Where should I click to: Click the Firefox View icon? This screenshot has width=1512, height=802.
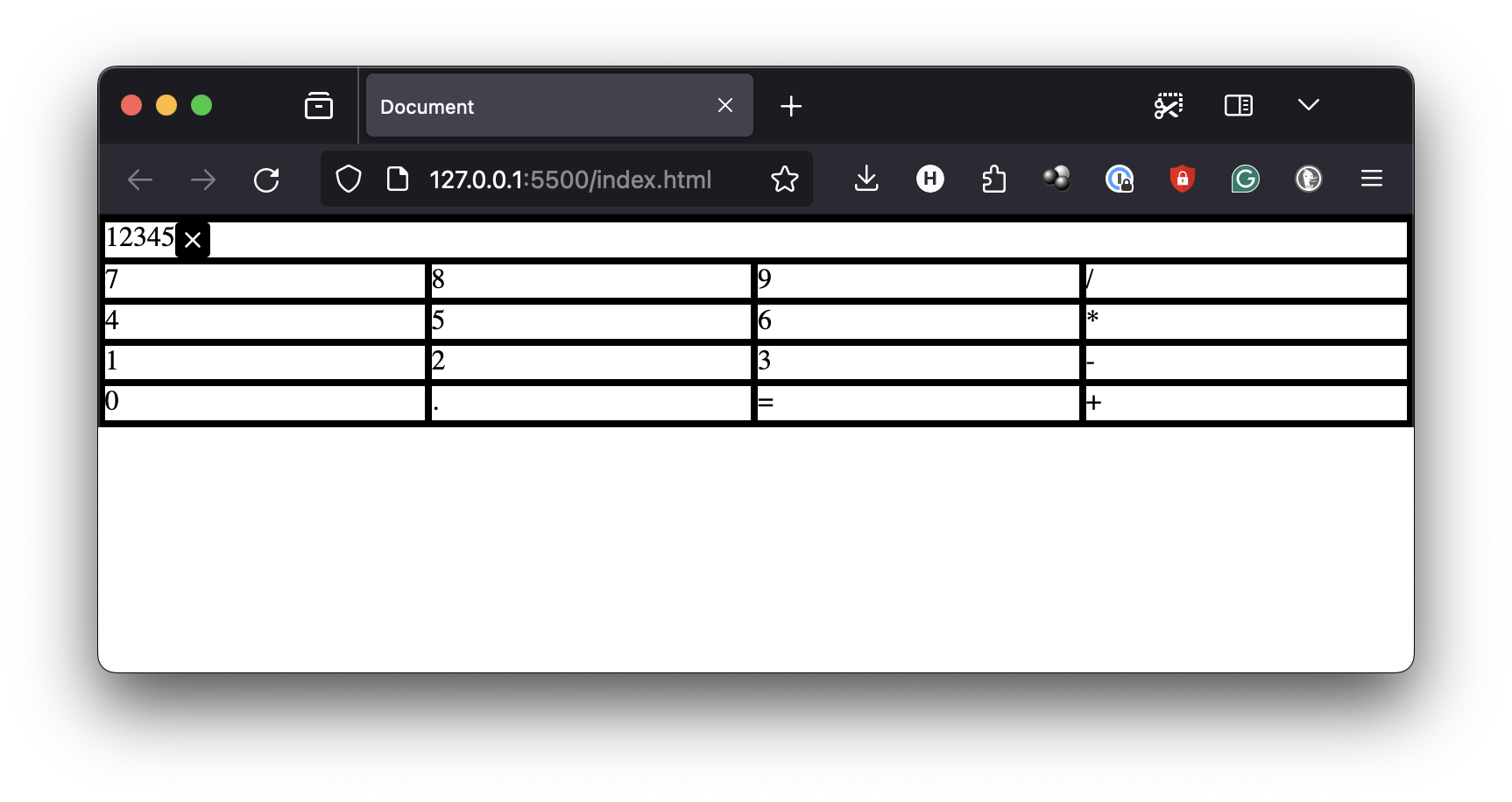[318, 106]
